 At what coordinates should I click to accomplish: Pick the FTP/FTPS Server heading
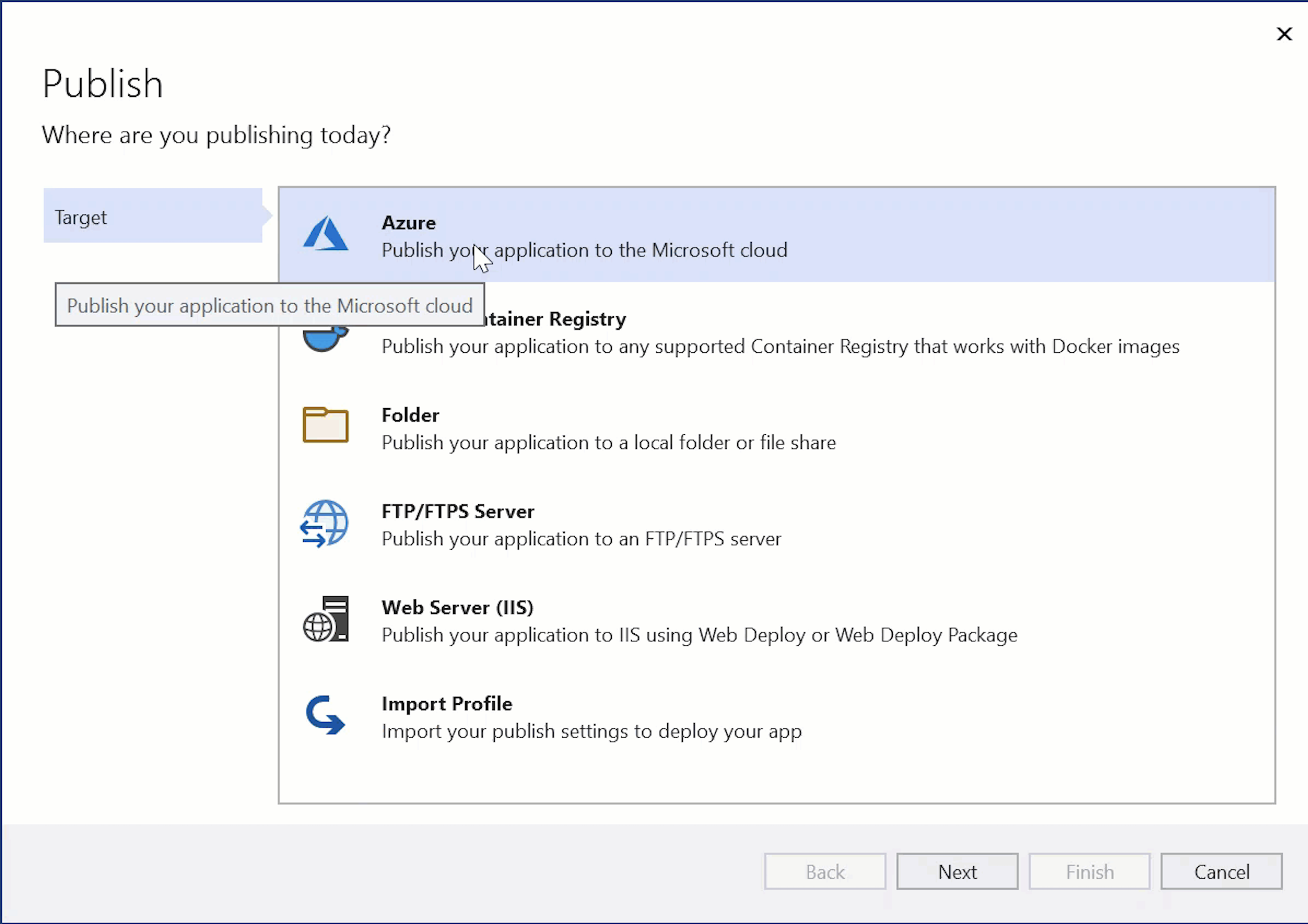[458, 512]
